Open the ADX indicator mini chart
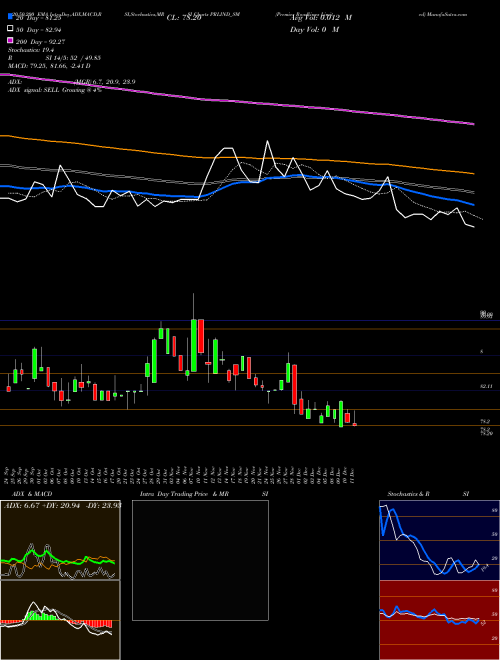 click(60, 540)
